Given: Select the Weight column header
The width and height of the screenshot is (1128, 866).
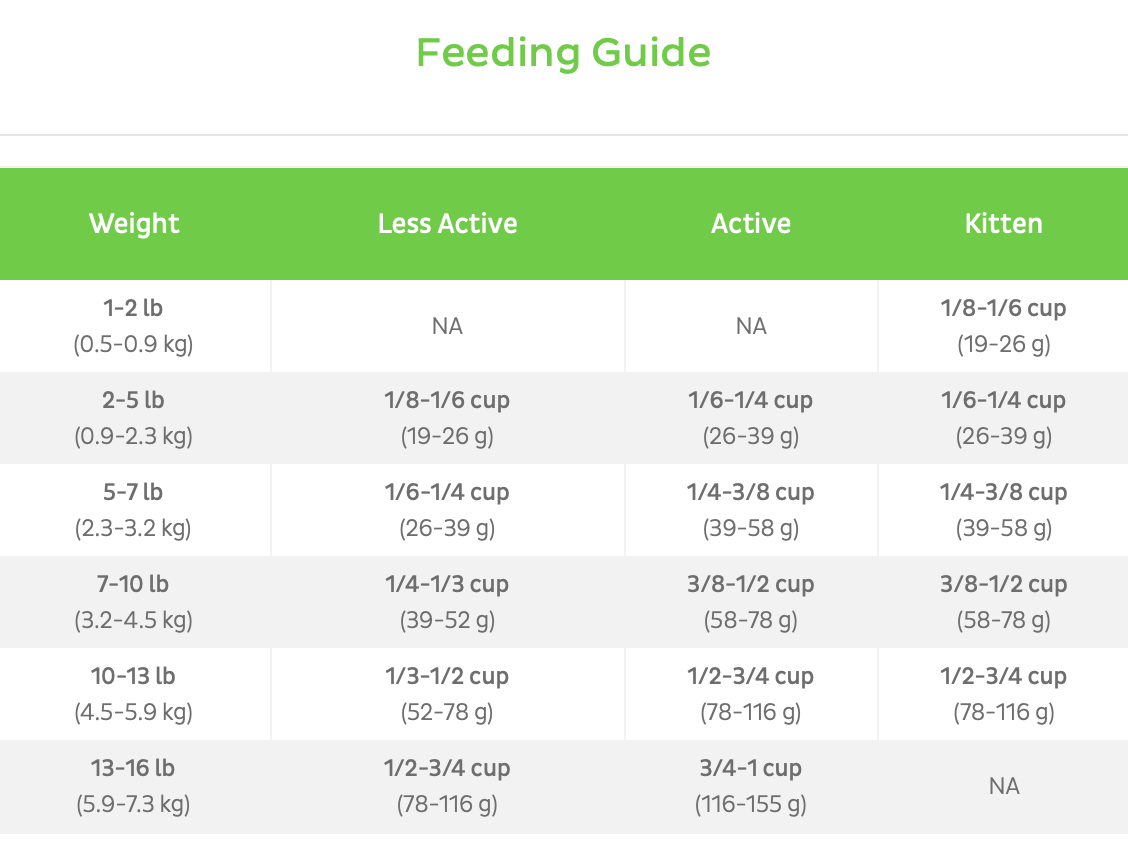Looking at the screenshot, I should 134,223.
